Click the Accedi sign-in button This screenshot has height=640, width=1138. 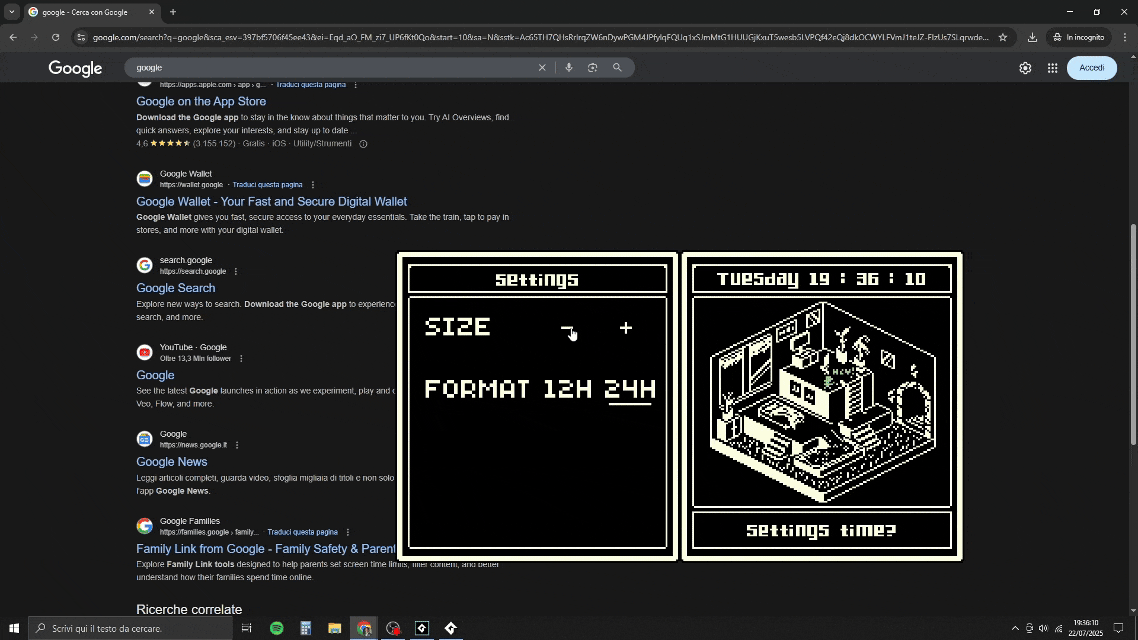1092,68
